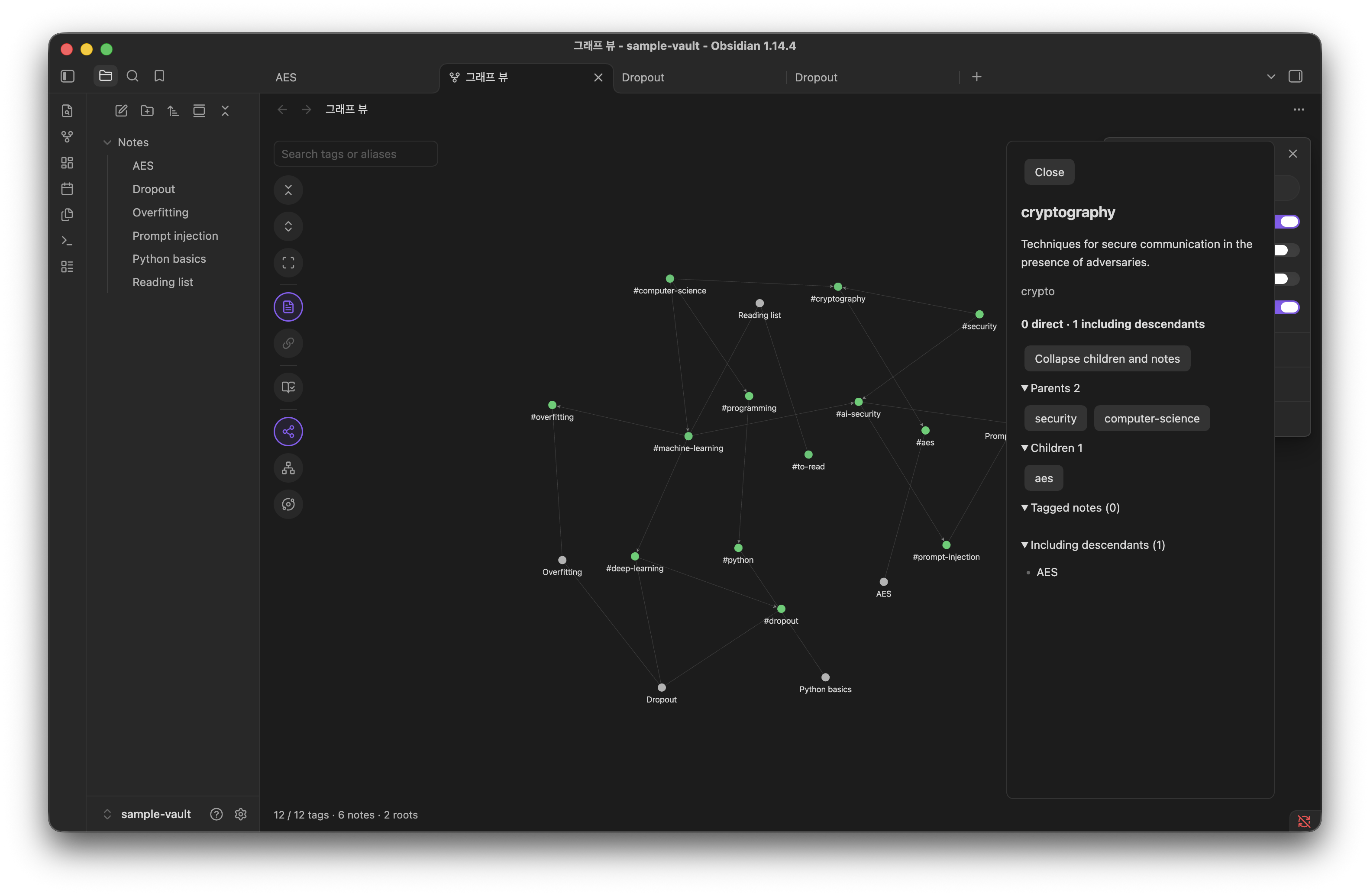The width and height of the screenshot is (1370, 896).
Task: Toggle the left sidebar panel icon
Action: click(x=68, y=76)
